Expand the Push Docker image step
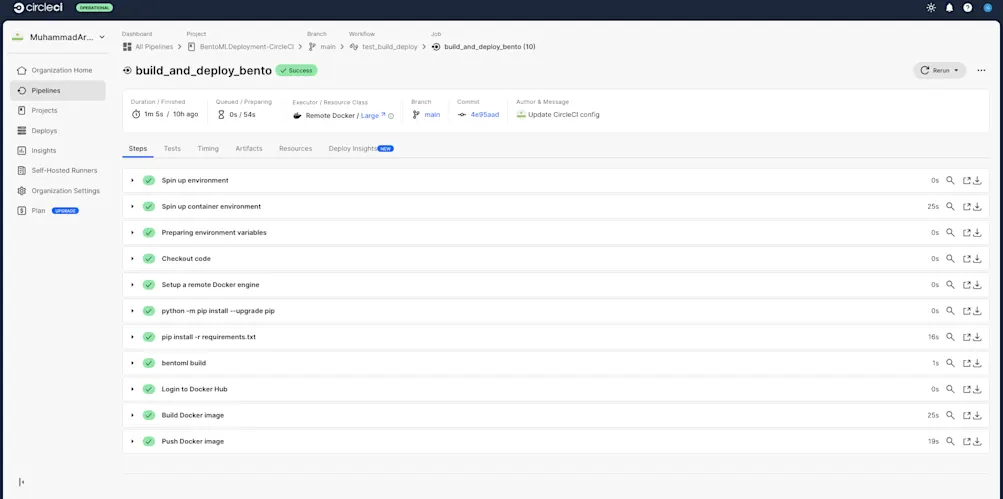Image resolution: width=1003 pixels, height=499 pixels. pyautogui.click(x=132, y=441)
